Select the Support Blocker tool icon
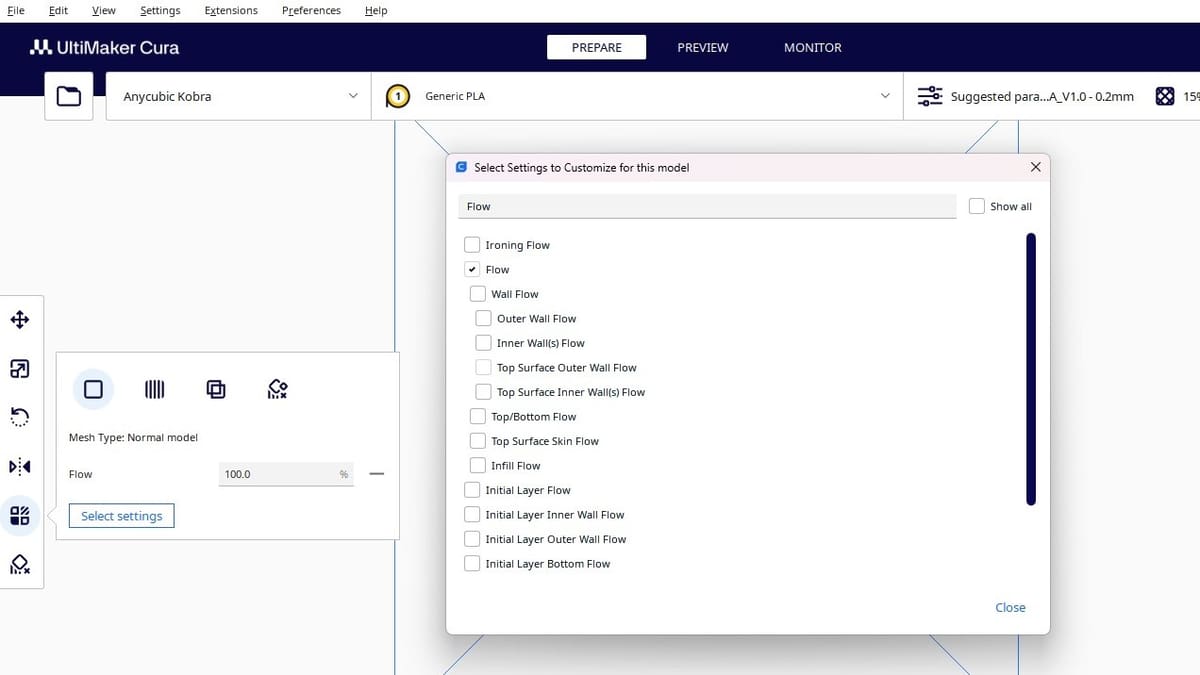 pyautogui.click(x=20, y=564)
